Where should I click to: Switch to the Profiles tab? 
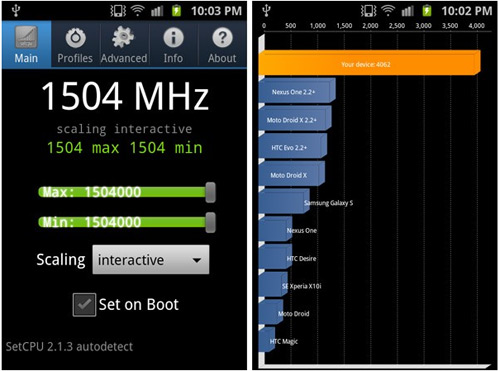click(x=75, y=45)
